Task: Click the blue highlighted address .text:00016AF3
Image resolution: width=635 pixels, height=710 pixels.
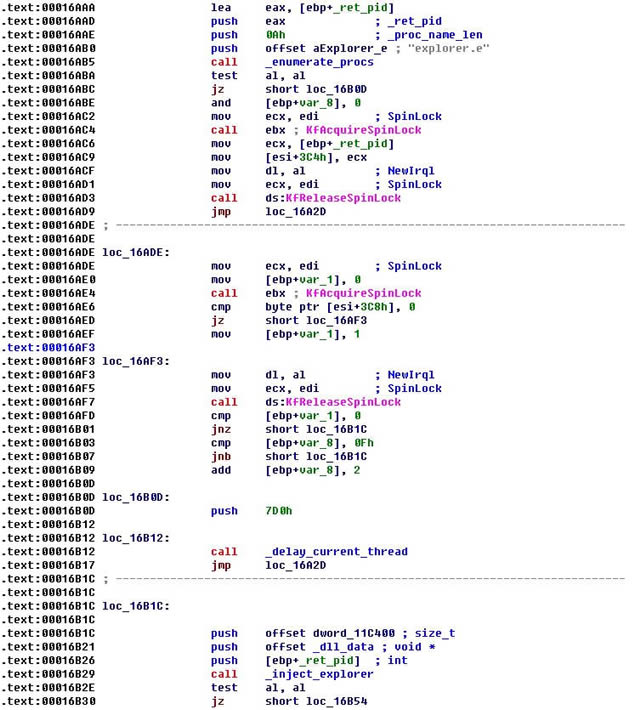Action: [49, 348]
